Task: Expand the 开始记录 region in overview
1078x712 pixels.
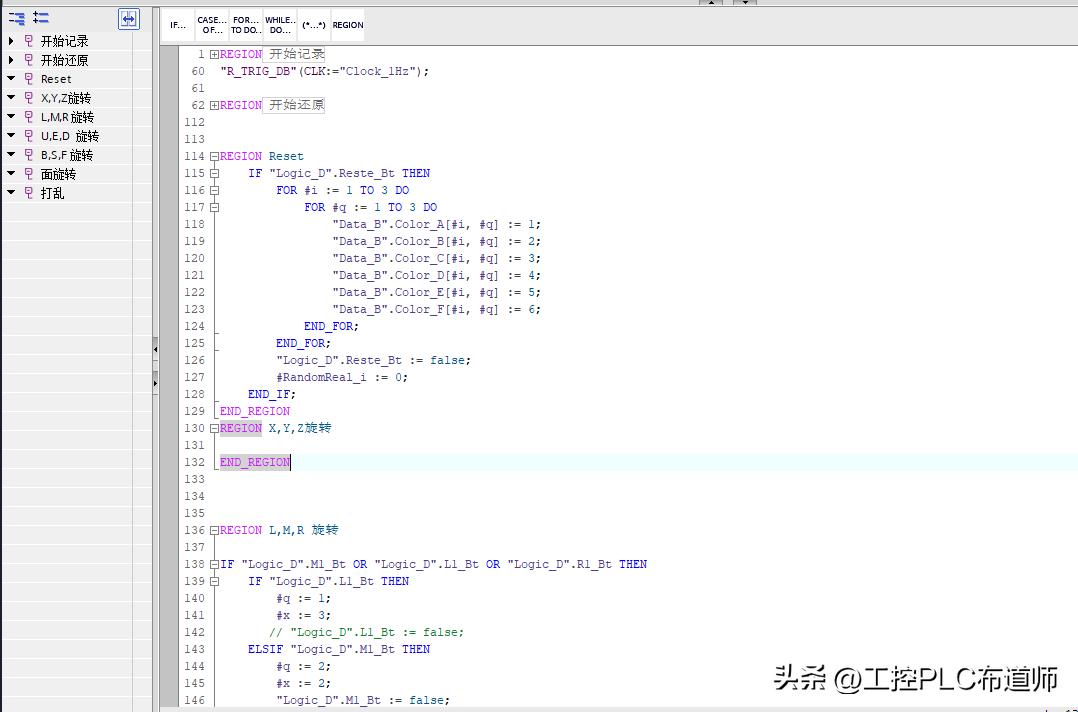Action: click(x=11, y=41)
